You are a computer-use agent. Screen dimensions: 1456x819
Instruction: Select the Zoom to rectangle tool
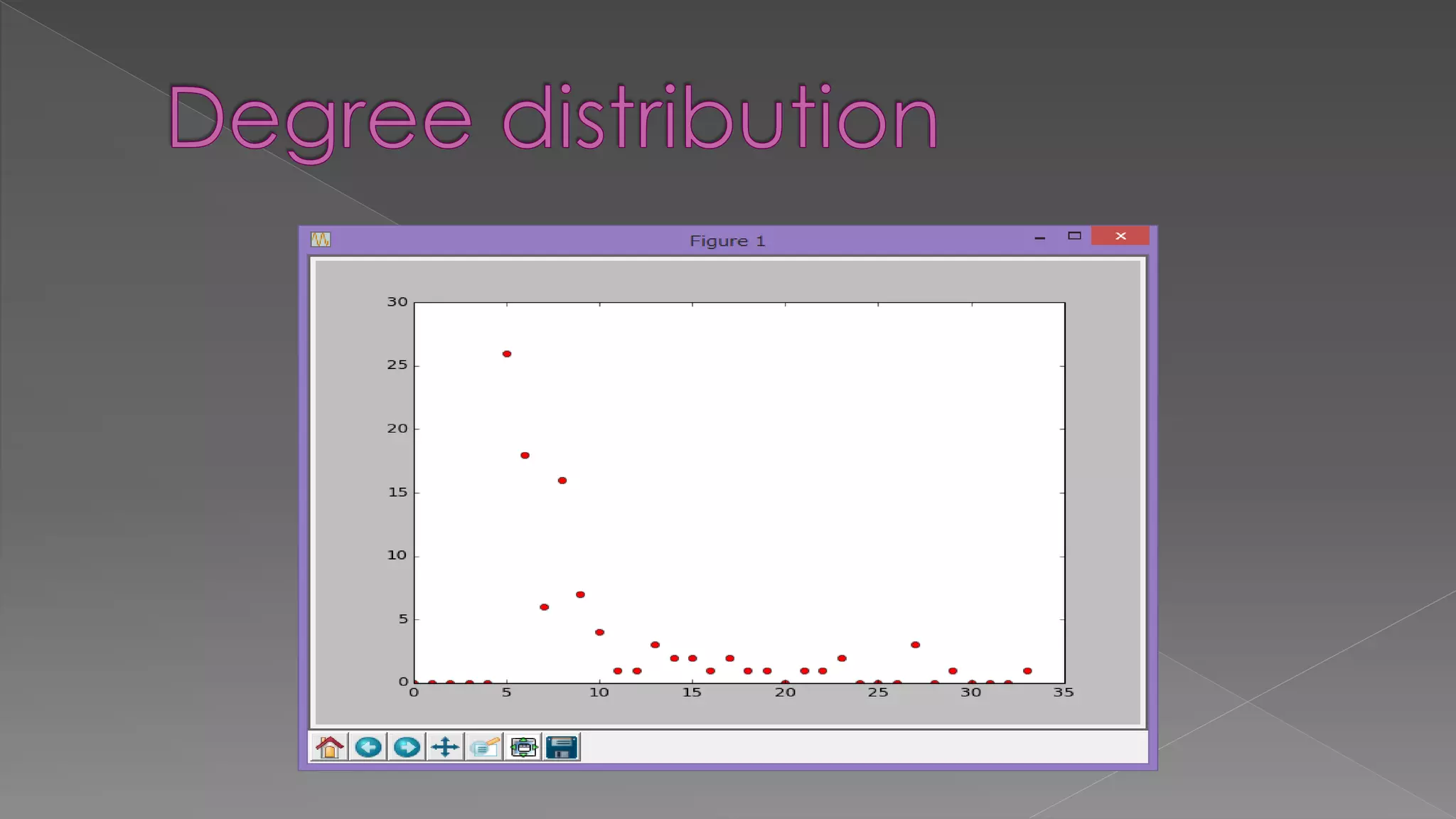485,747
